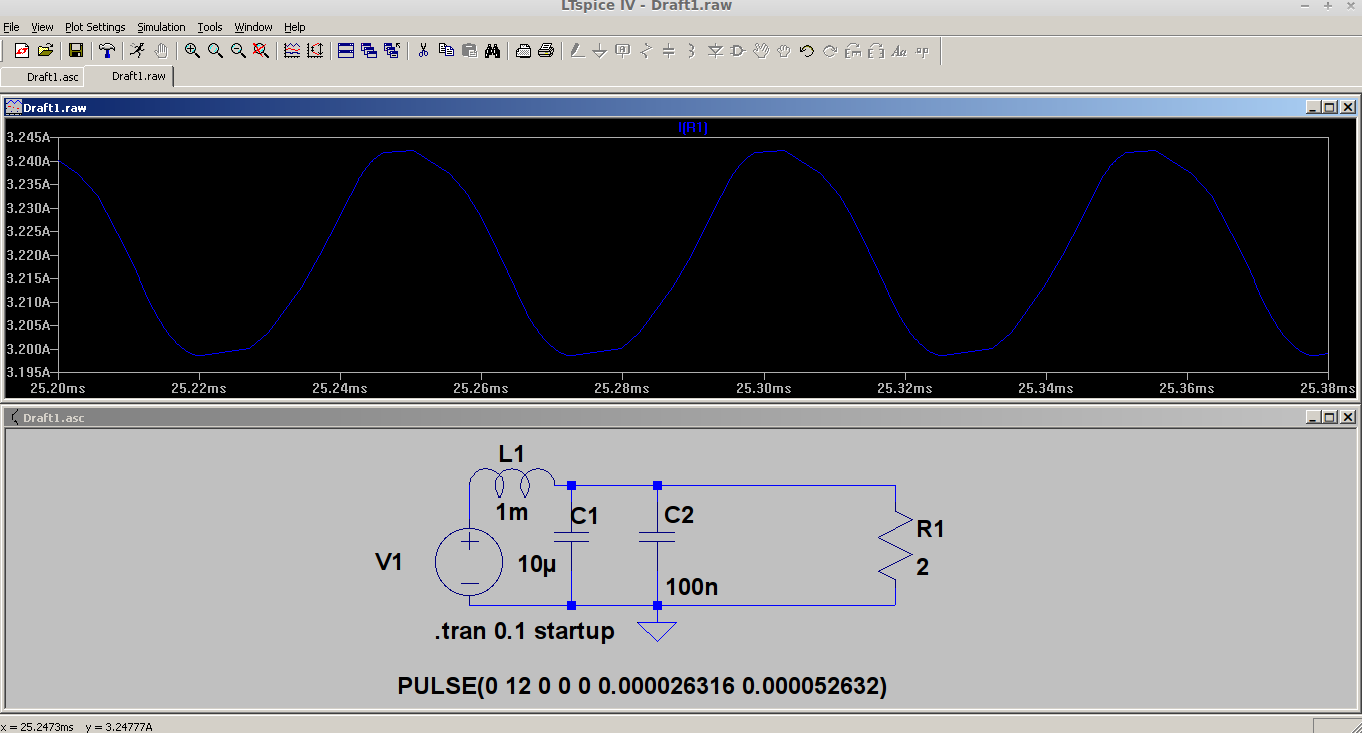Tile windows with the tile icon
The width and height of the screenshot is (1362, 733).
coord(346,51)
